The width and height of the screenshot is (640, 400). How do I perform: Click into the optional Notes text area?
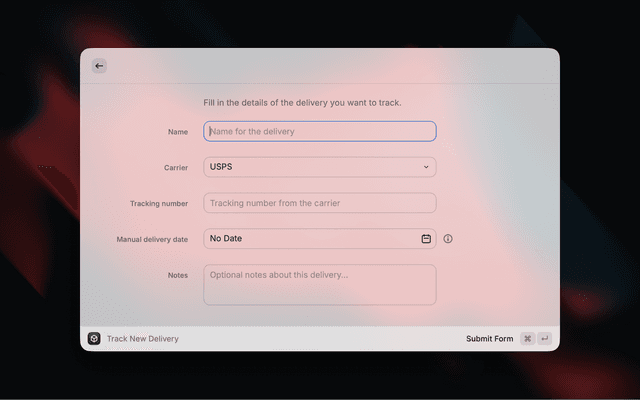[320, 284]
